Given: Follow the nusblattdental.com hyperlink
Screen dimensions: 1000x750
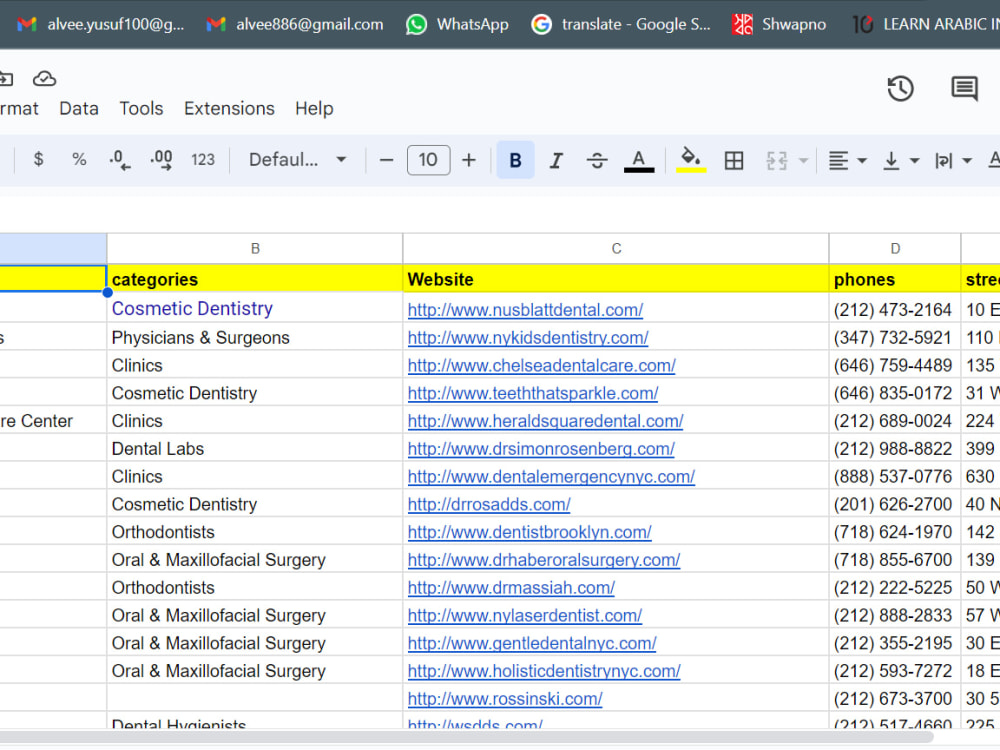Looking at the screenshot, I should (x=526, y=310).
